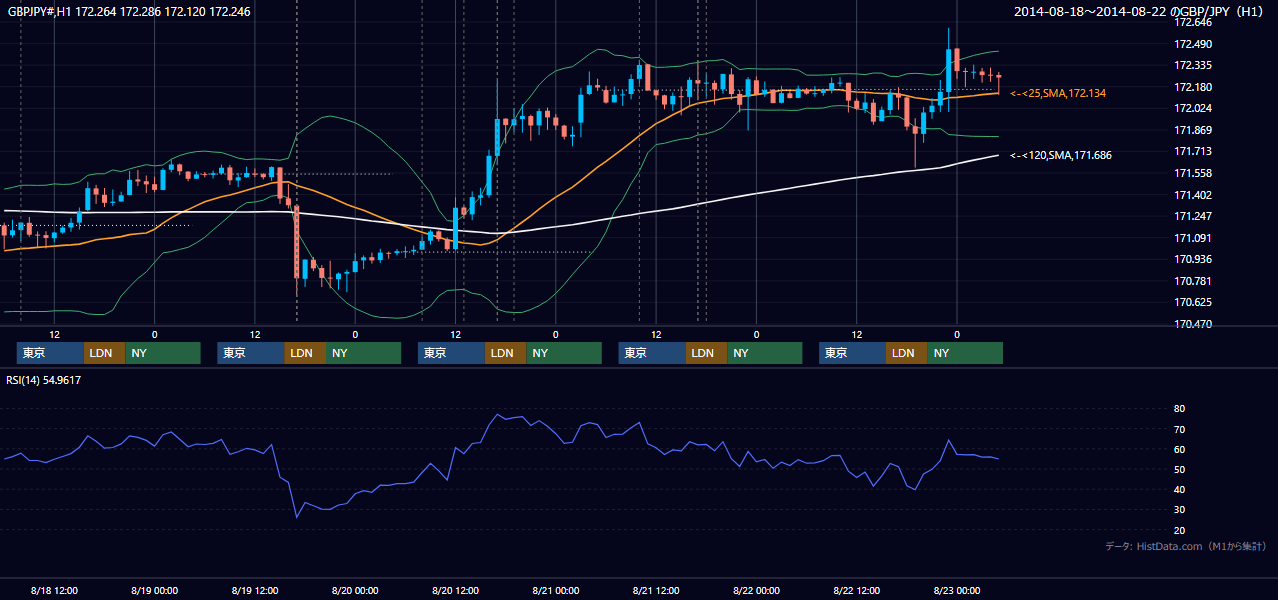Click the 8/23 00:00 time label
Screen dimensions: 1278x600
pos(957,590)
